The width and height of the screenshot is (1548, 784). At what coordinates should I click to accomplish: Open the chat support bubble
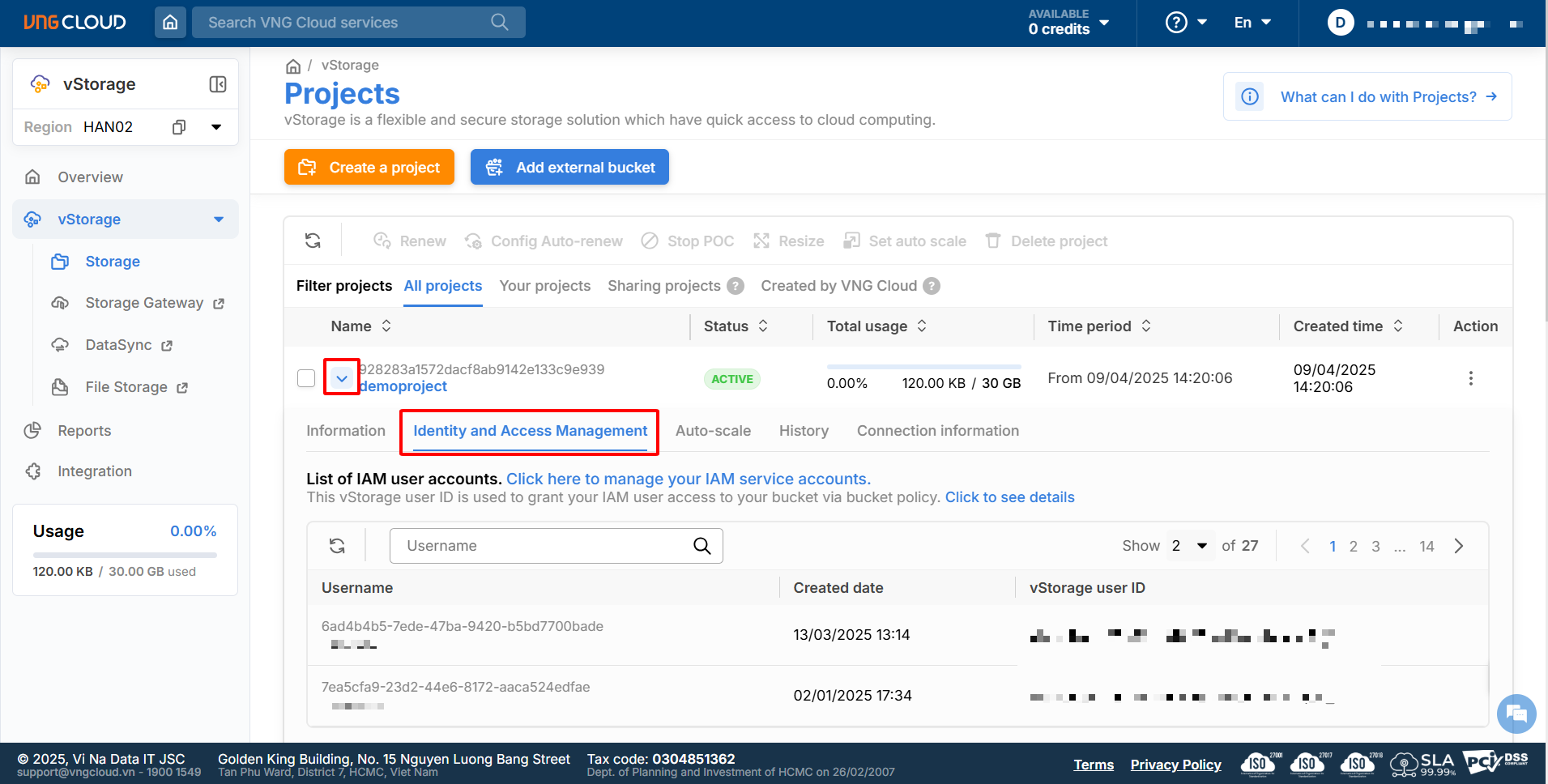tap(1516, 714)
